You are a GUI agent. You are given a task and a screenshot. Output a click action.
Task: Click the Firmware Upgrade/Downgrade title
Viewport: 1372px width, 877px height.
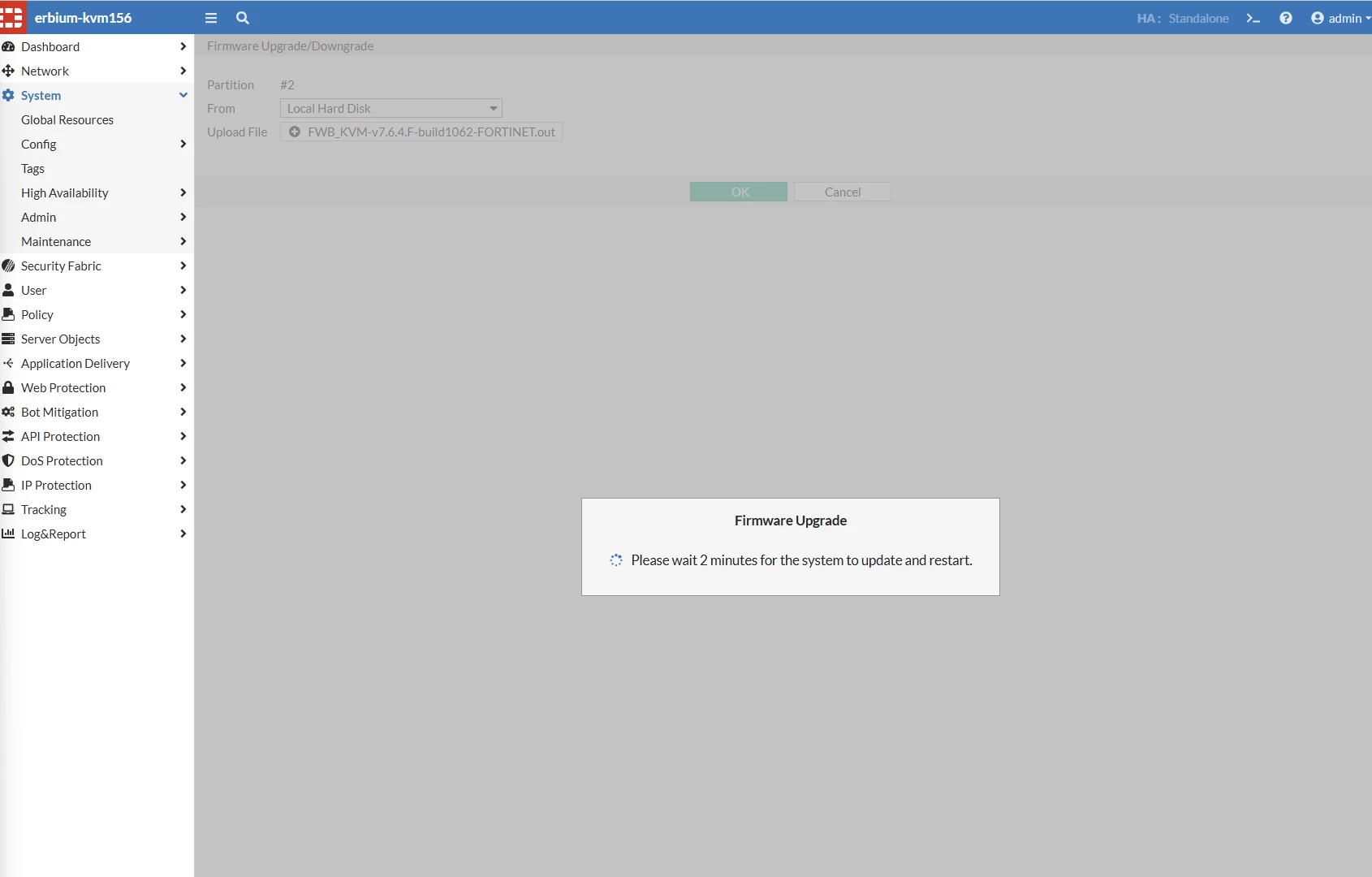291,45
